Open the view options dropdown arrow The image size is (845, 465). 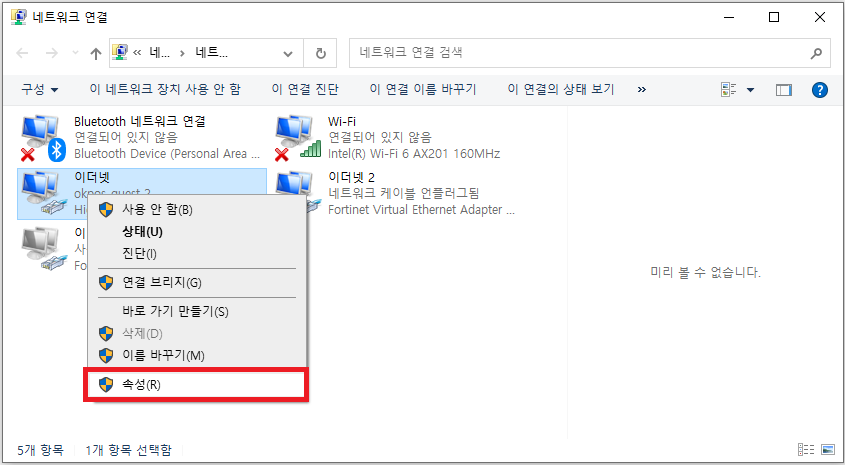click(750, 90)
